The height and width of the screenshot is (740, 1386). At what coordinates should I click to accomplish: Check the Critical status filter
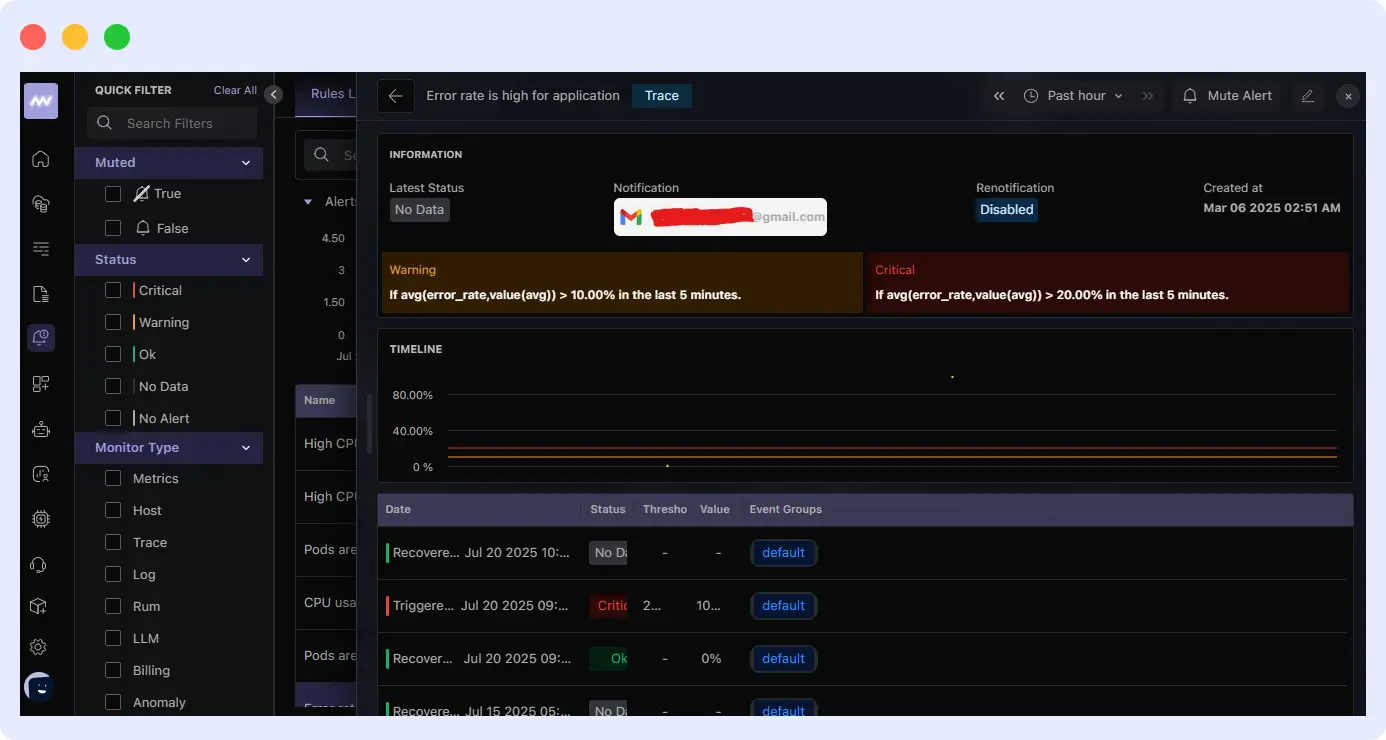[113, 290]
